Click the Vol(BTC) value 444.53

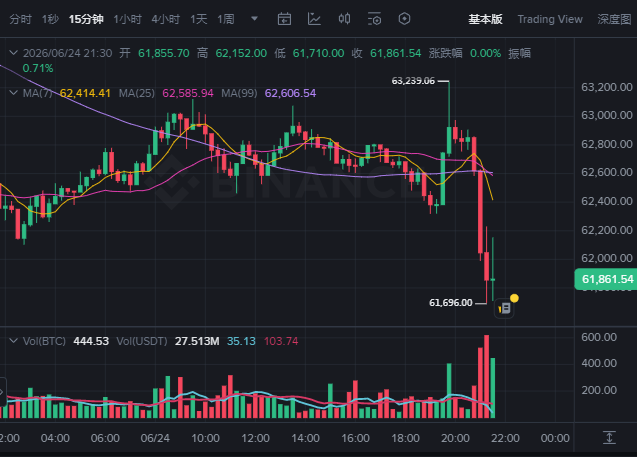(91, 341)
